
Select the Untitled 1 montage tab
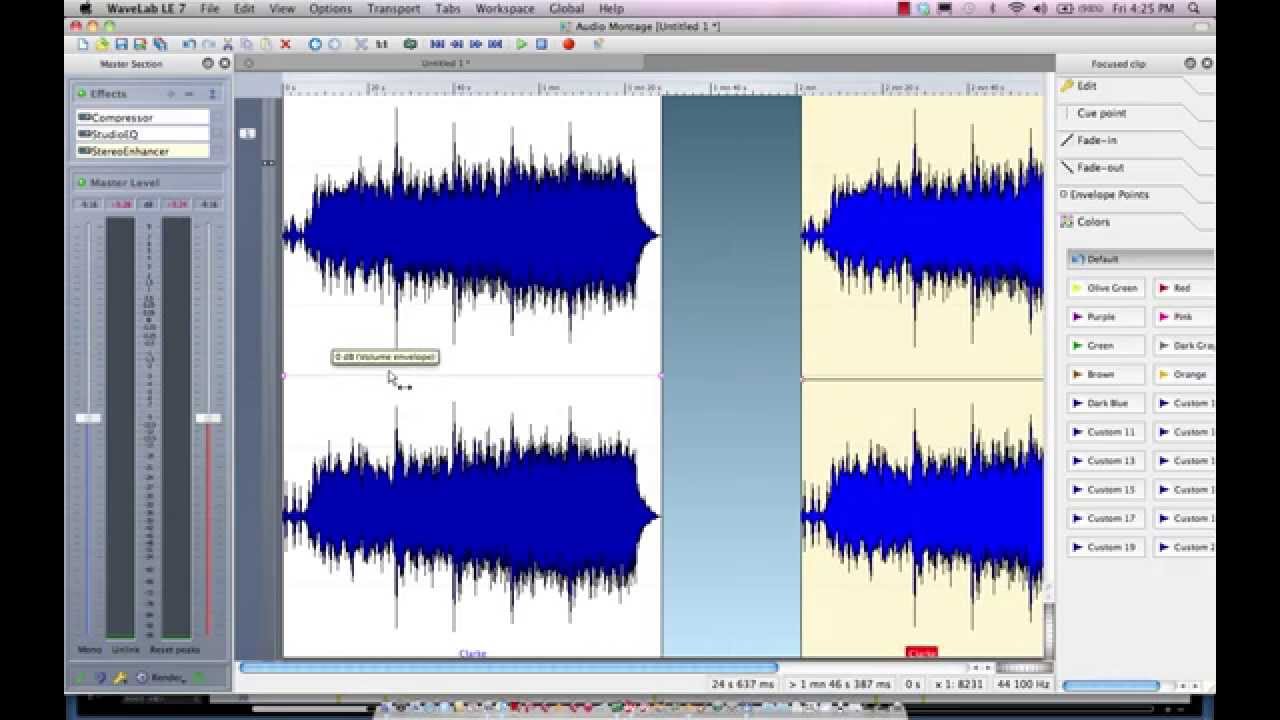[x=445, y=63]
